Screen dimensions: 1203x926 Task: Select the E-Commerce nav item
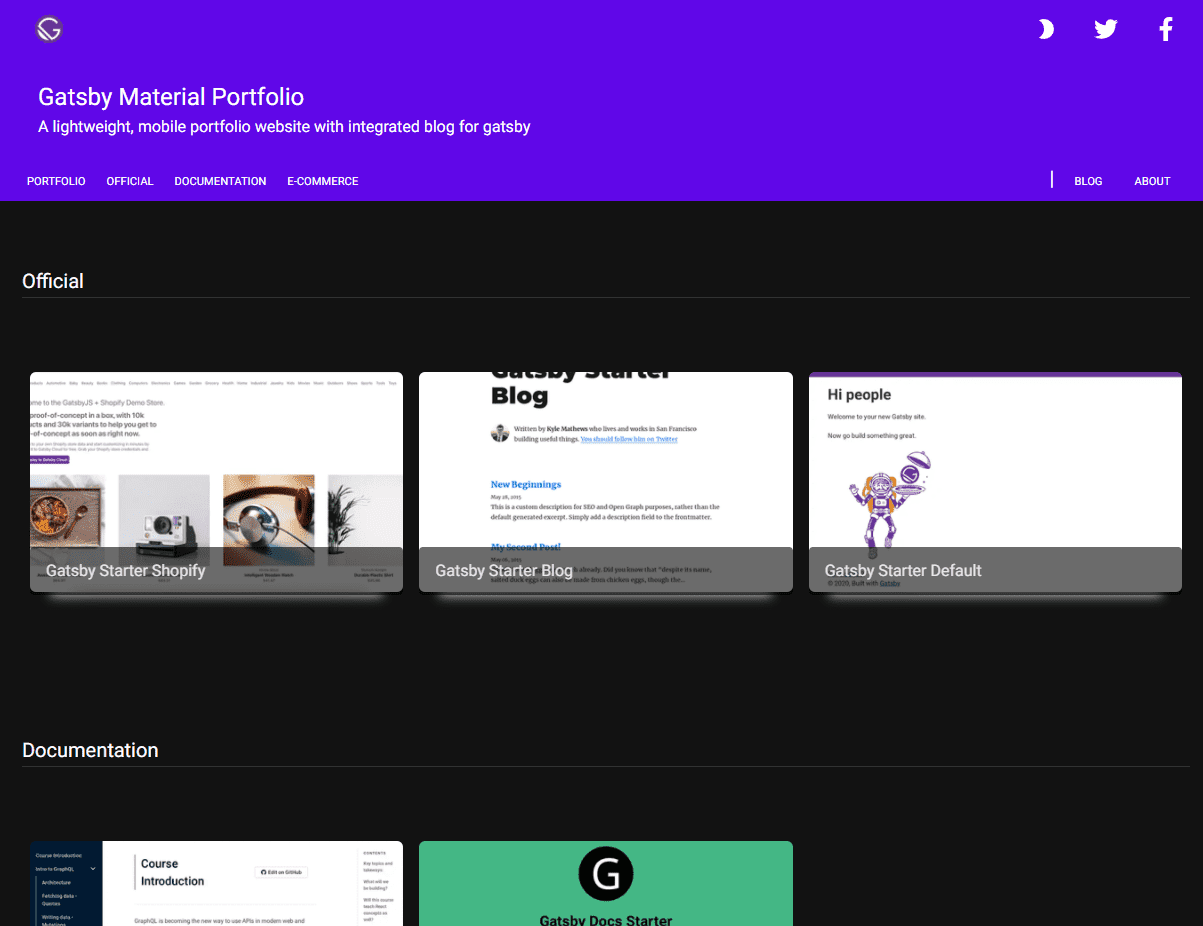(322, 181)
